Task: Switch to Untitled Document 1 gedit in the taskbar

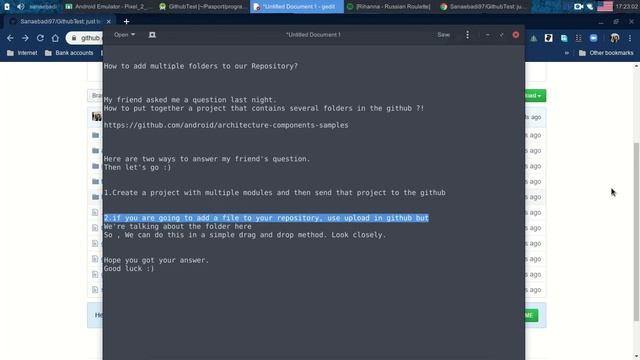Action: point(297,7)
